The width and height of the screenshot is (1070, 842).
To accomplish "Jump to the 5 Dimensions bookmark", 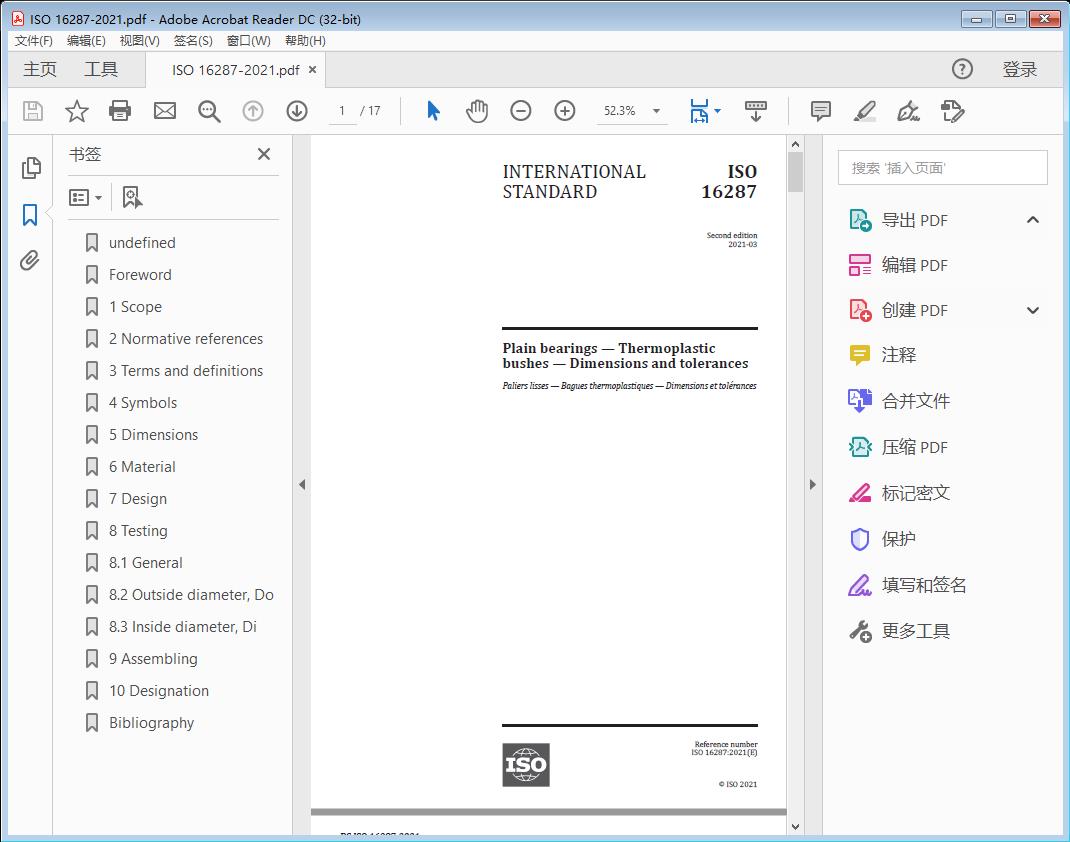I will 153,435.
